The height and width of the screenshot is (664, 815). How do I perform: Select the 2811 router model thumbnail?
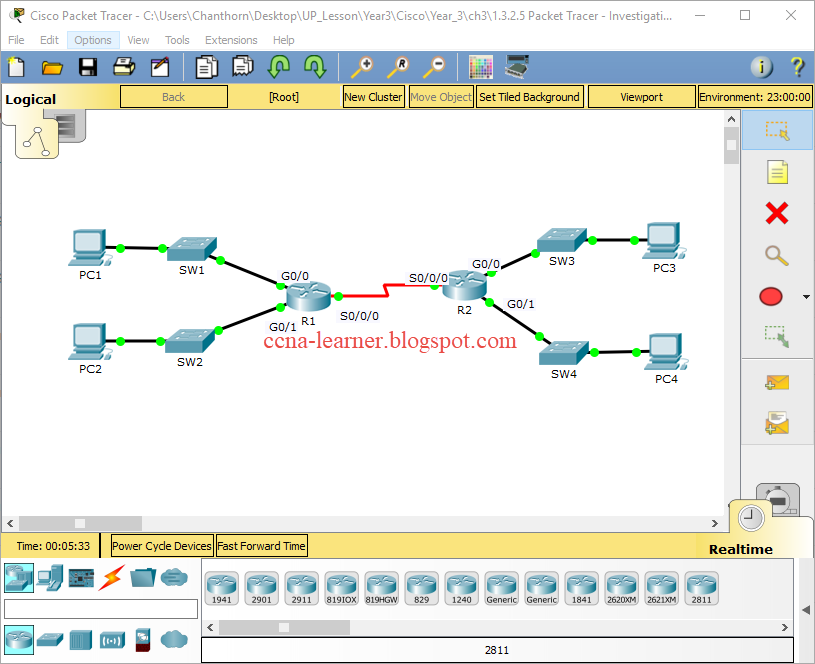(x=701, y=588)
